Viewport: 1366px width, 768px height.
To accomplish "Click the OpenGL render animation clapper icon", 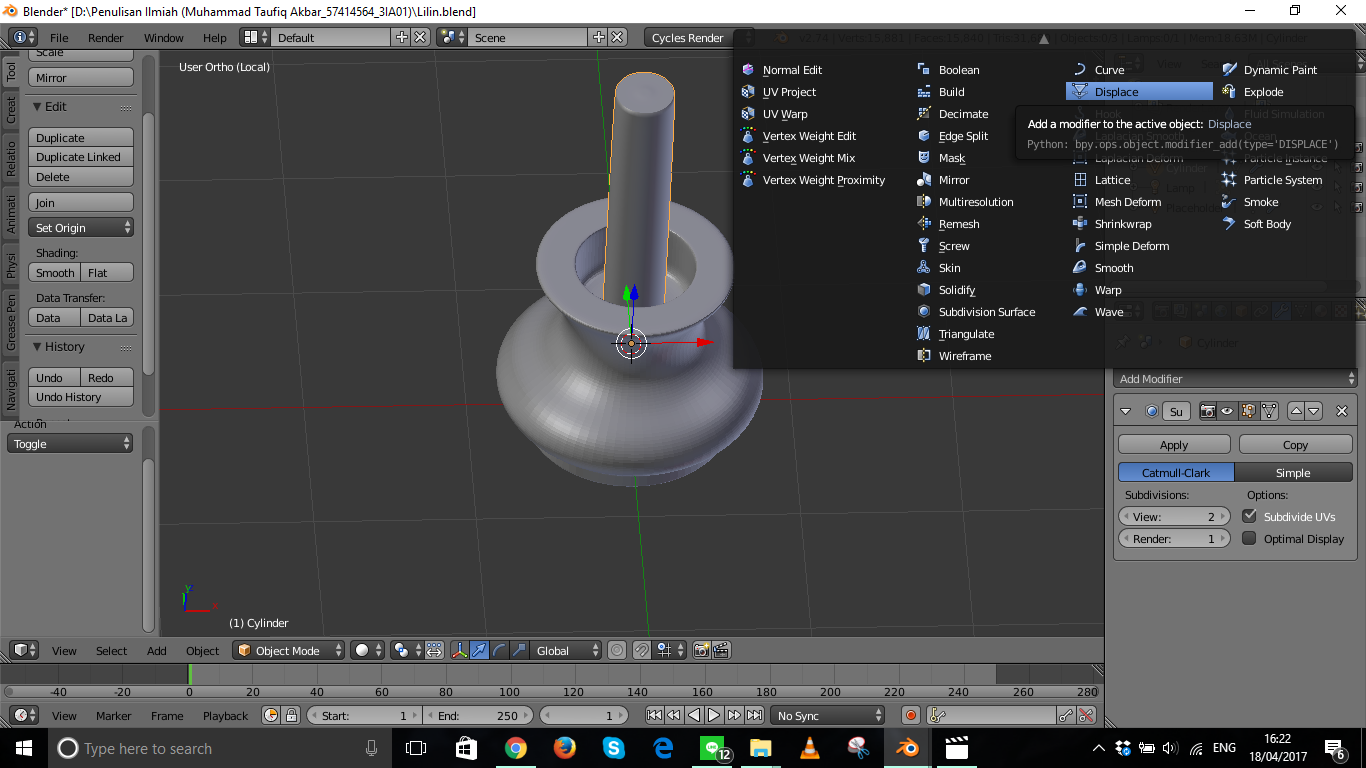I will coord(719,650).
